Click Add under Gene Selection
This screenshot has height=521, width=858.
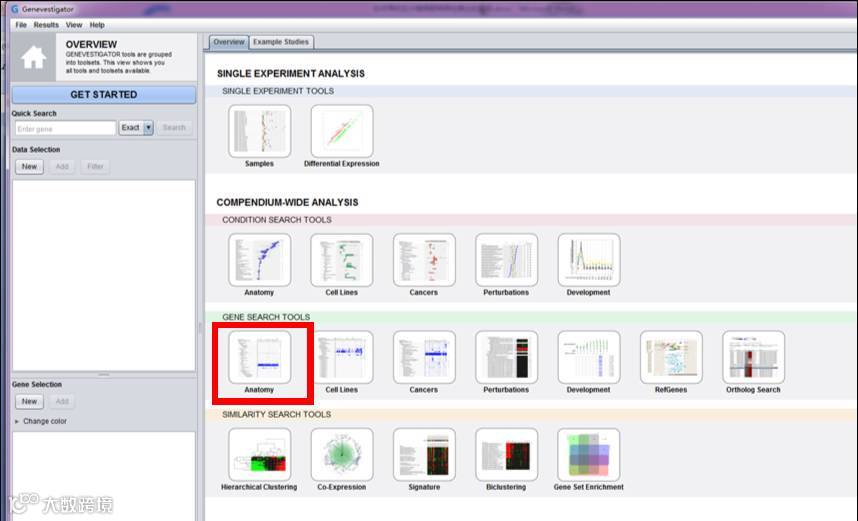(62, 401)
